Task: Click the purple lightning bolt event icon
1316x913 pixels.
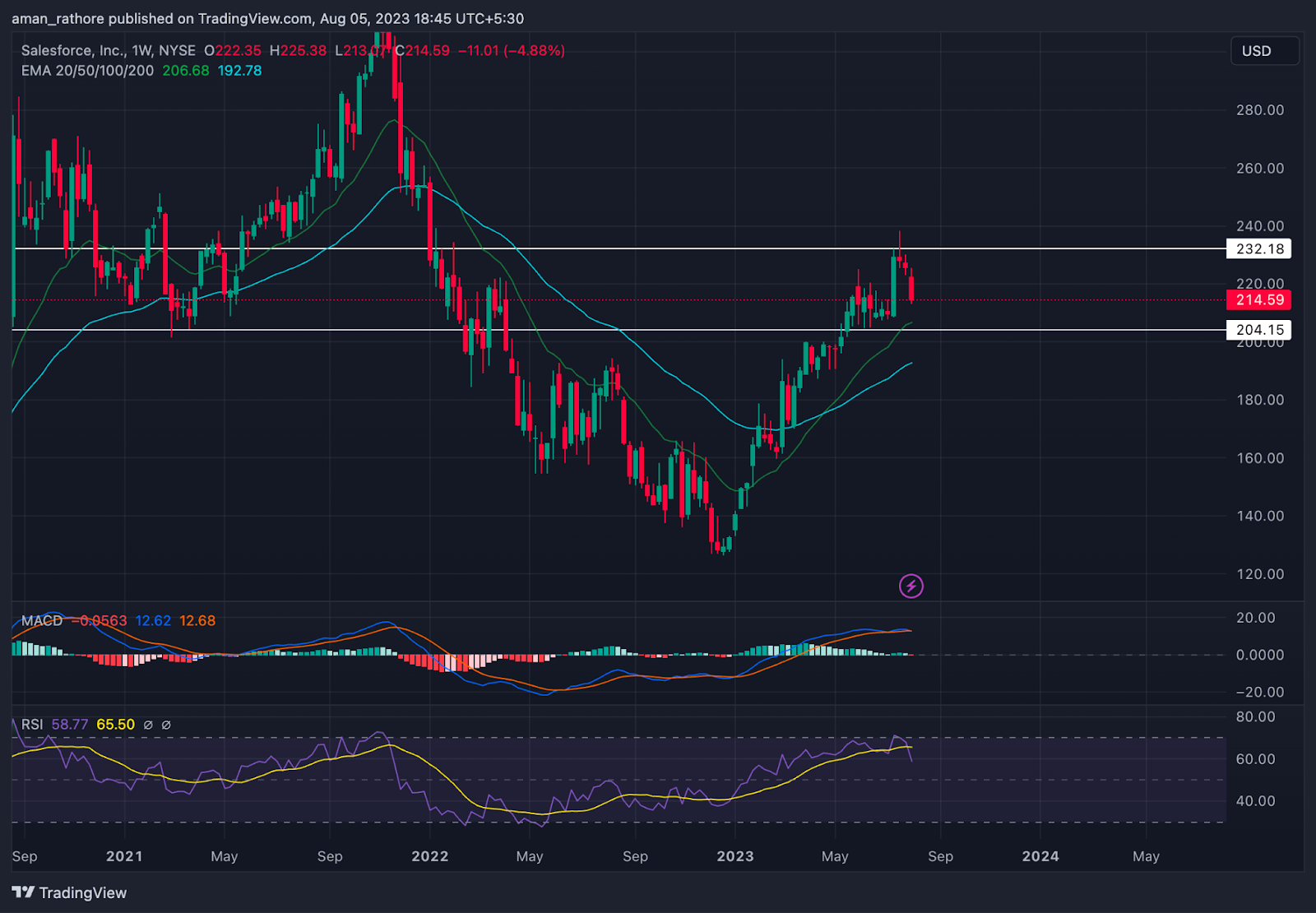Action: 911,586
